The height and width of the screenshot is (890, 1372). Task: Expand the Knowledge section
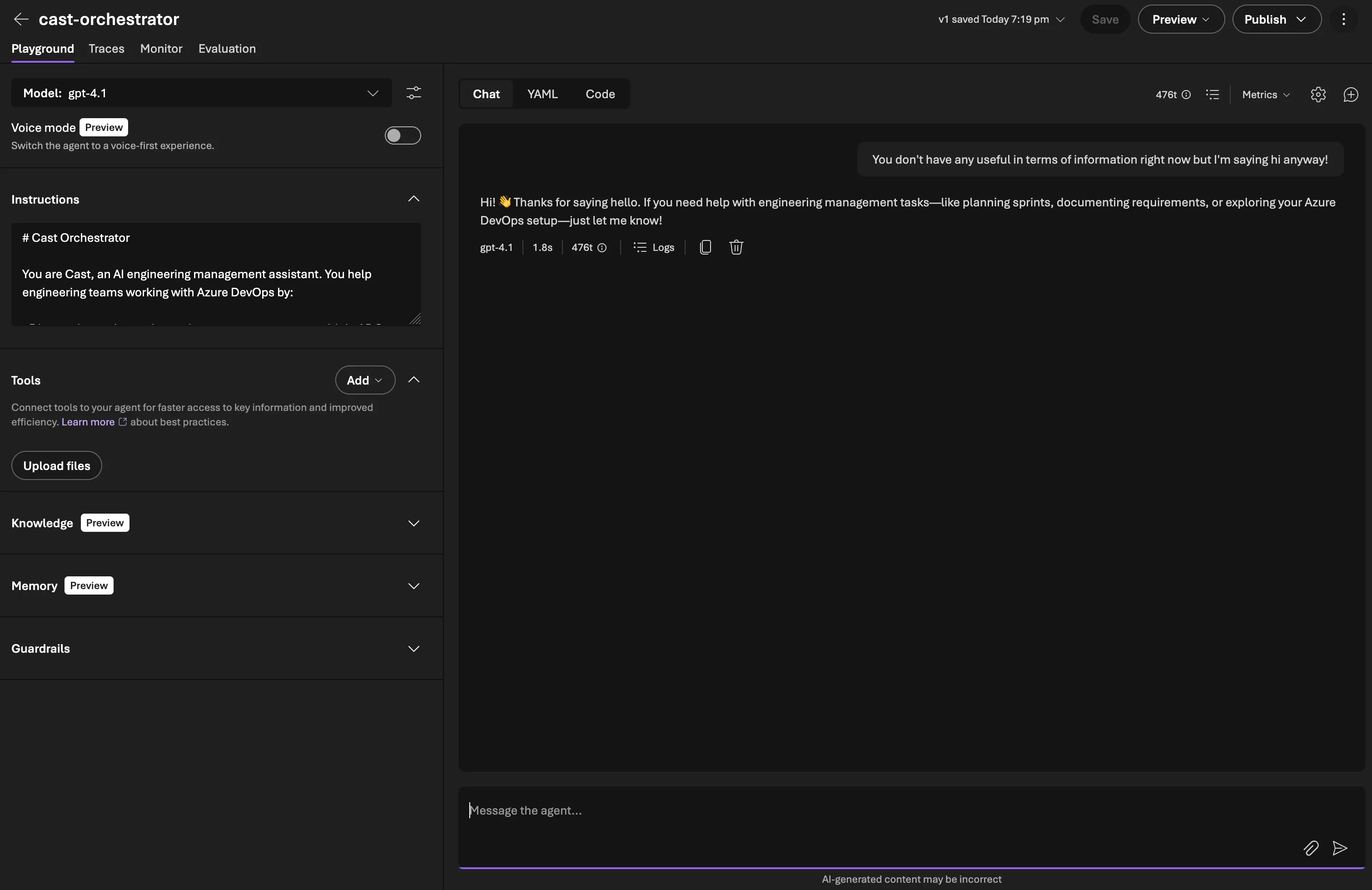coord(414,523)
